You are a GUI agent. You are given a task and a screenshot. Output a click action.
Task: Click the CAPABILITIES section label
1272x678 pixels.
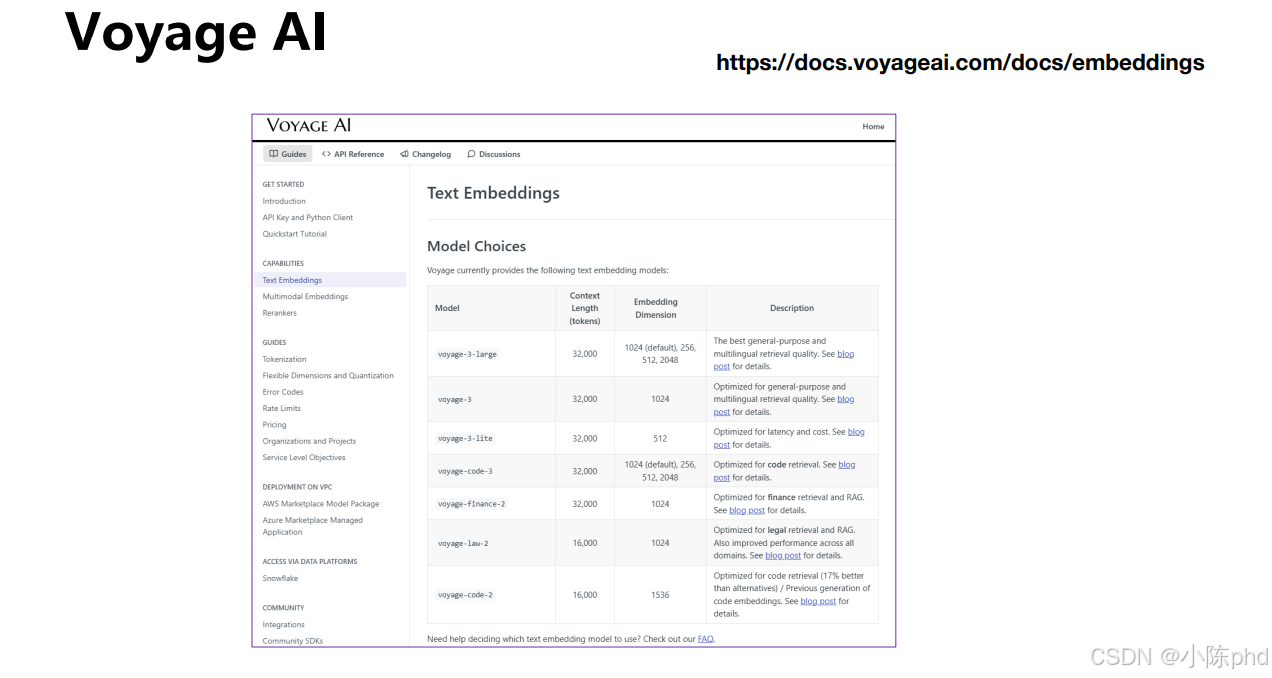[x=283, y=263]
